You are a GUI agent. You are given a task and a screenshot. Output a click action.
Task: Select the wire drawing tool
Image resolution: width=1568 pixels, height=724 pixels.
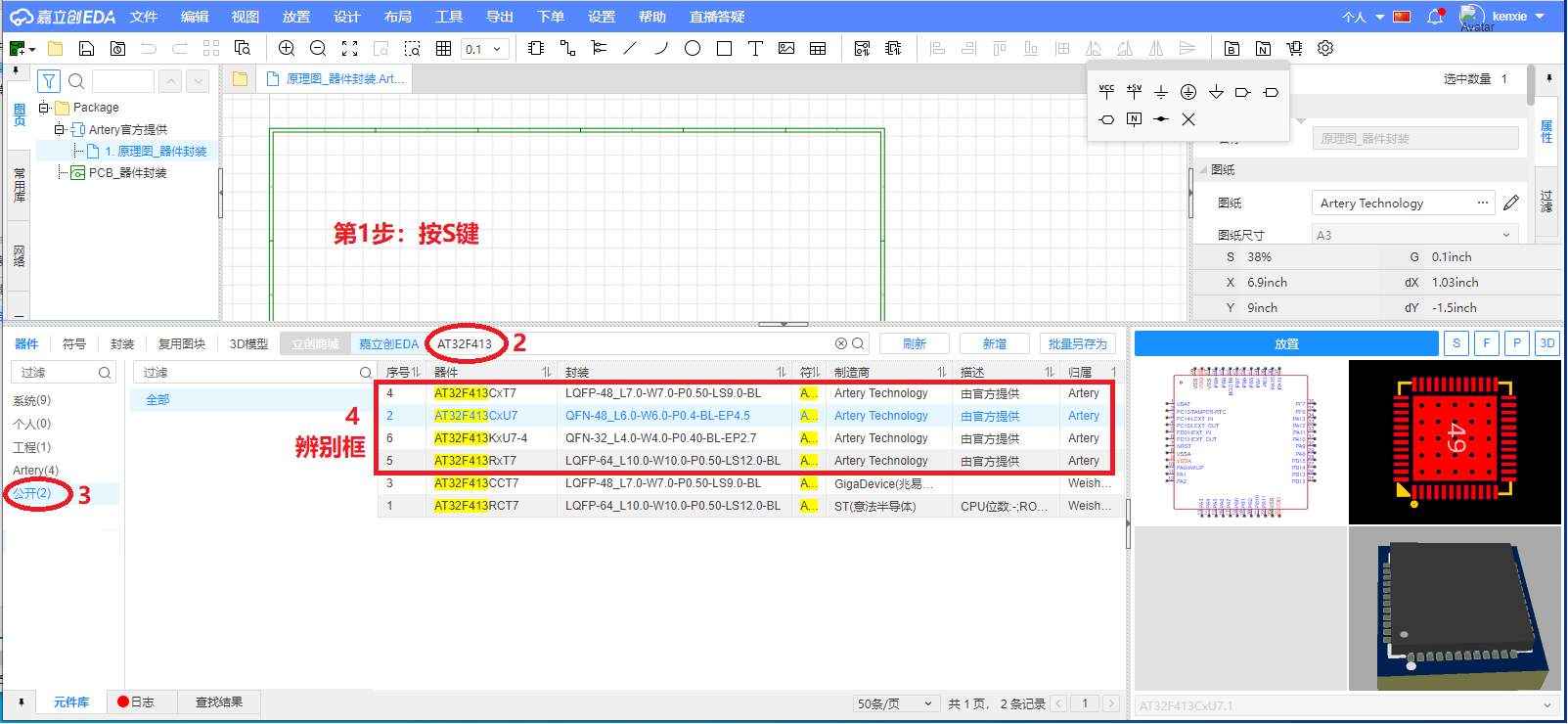pyautogui.click(x=567, y=49)
